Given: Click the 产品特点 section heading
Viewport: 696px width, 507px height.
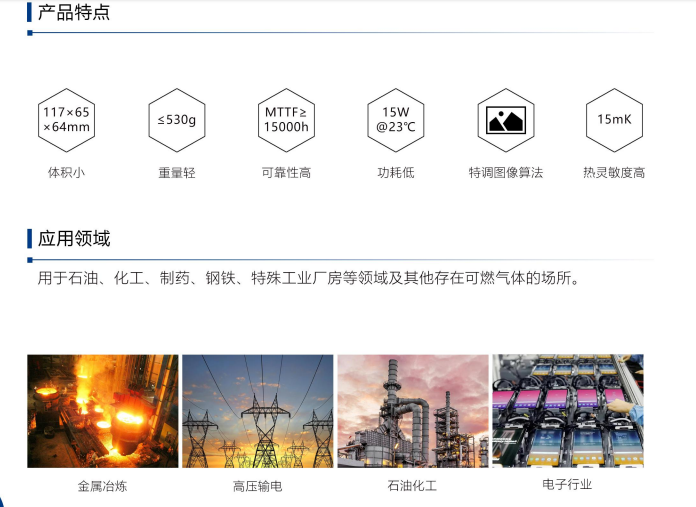Looking at the screenshot, I should click(x=74, y=13).
